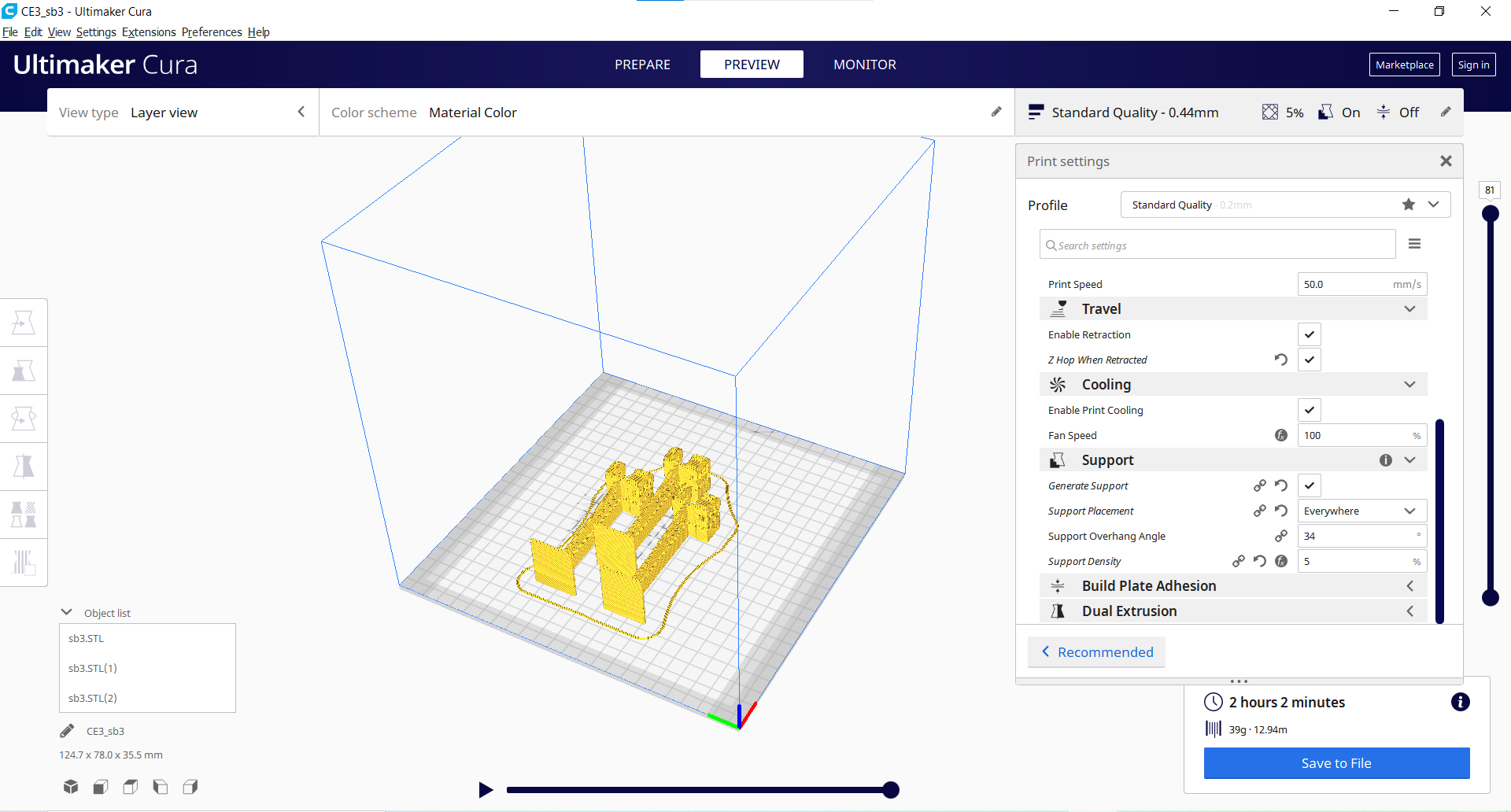Screen dimensions: 1511x812
Task: Toggle Generate Support checkbox
Action: pos(1310,485)
